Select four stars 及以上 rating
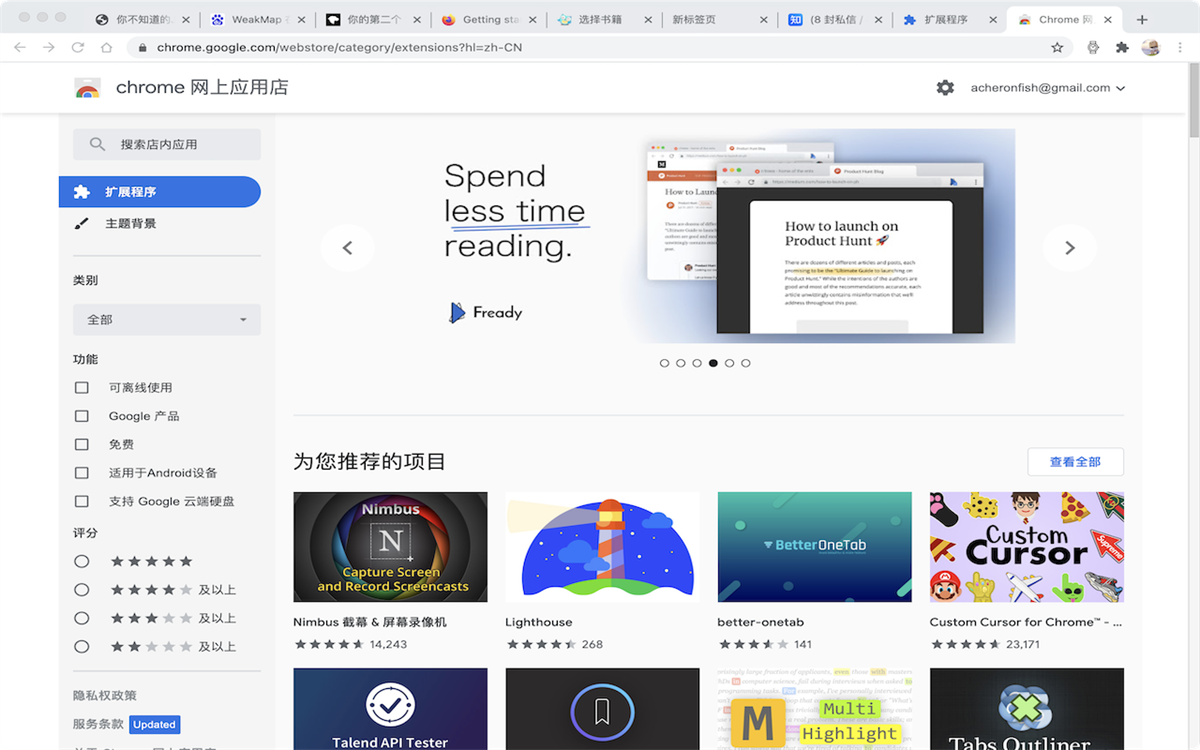1200x750 pixels. (x=82, y=590)
